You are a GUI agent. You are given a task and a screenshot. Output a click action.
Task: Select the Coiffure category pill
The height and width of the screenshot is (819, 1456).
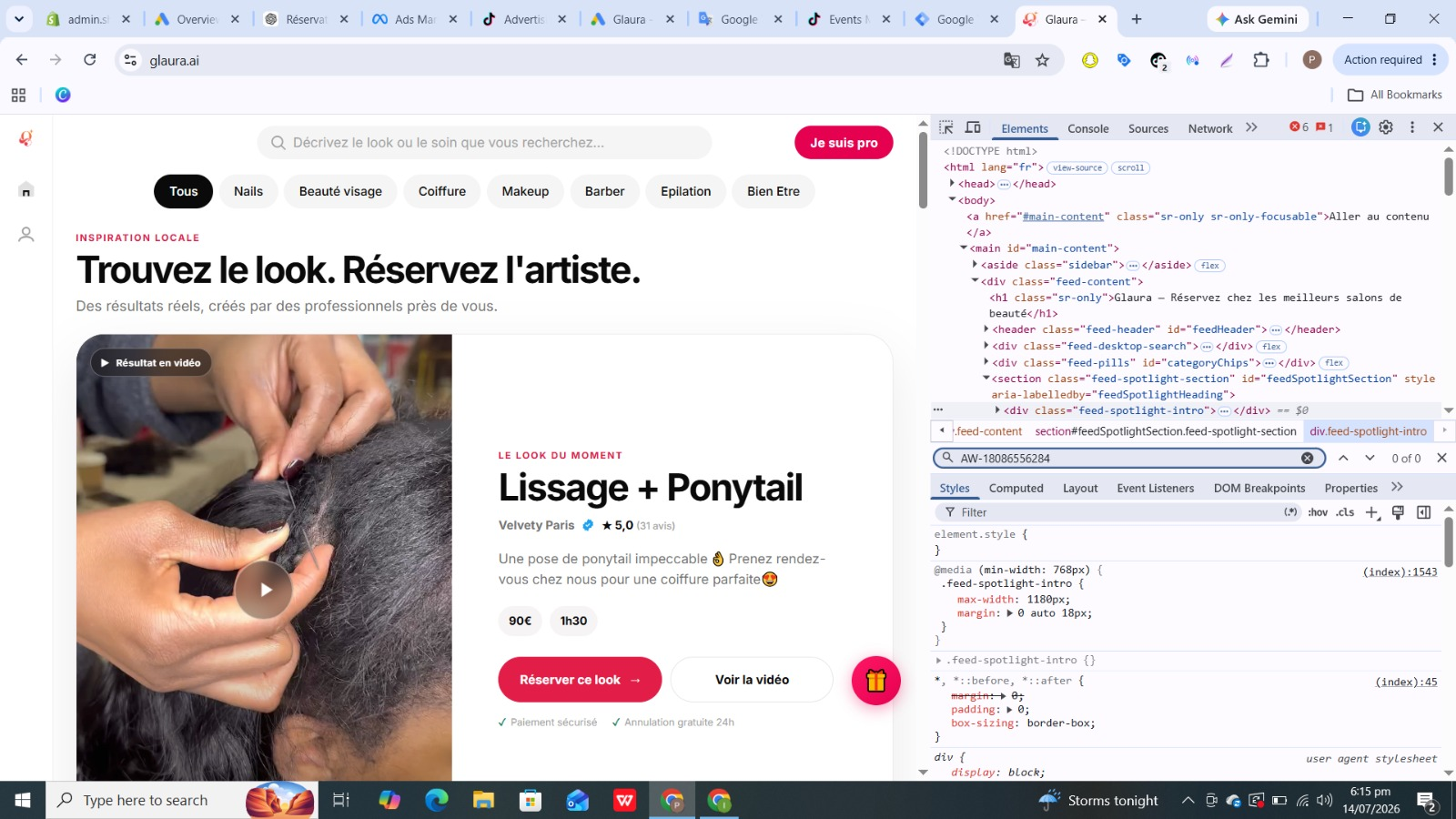tap(442, 191)
